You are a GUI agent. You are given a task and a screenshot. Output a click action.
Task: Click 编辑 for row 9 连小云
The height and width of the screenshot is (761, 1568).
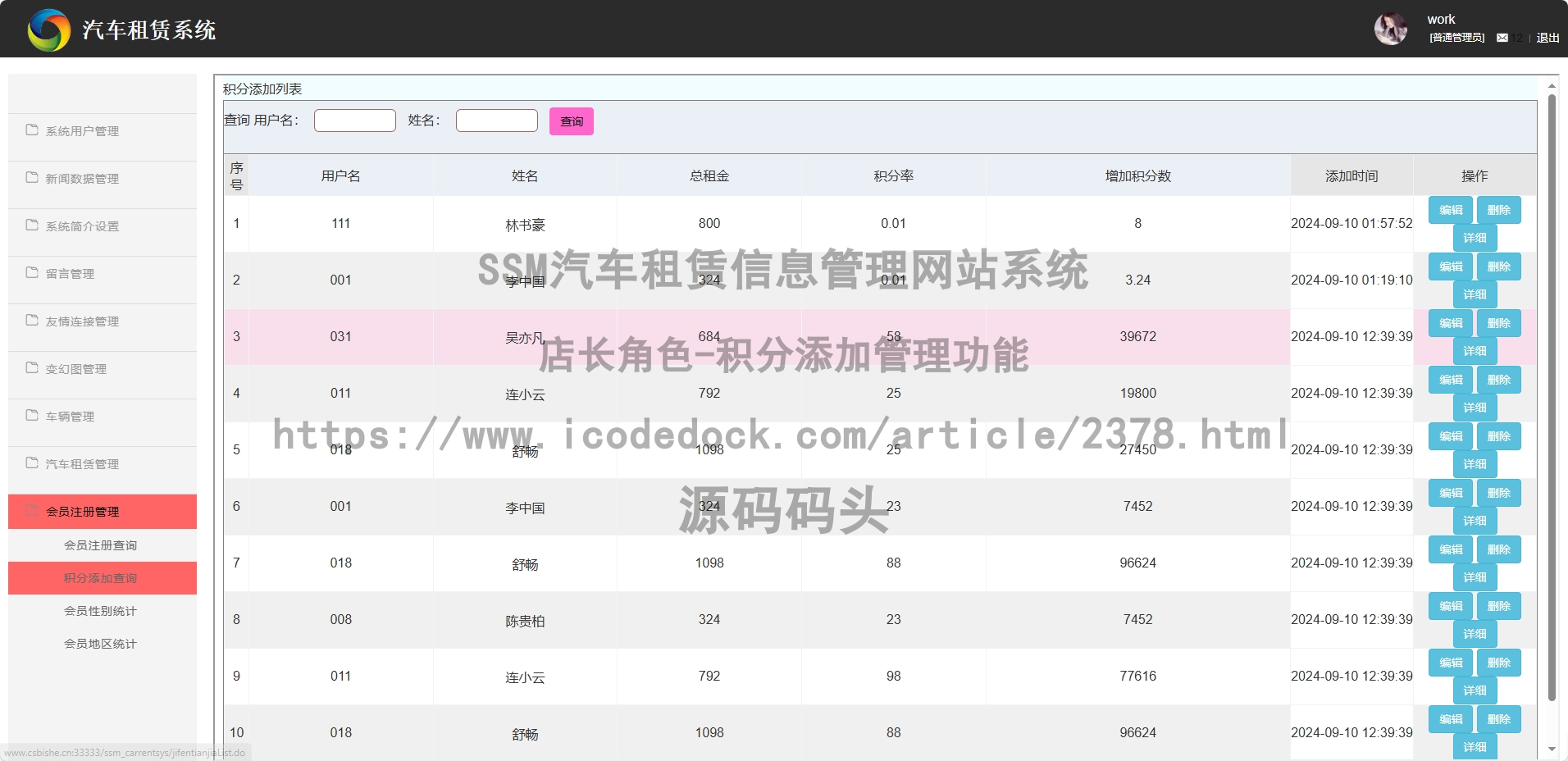coord(1451,663)
